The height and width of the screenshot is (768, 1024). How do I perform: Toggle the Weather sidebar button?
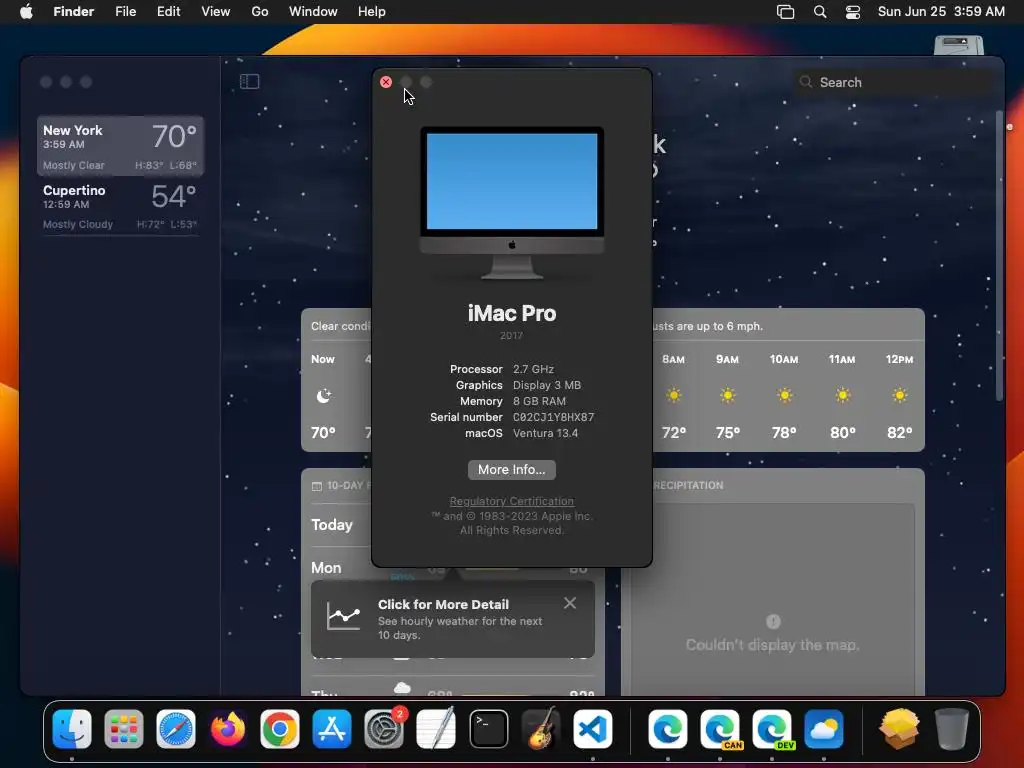click(x=249, y=82)
